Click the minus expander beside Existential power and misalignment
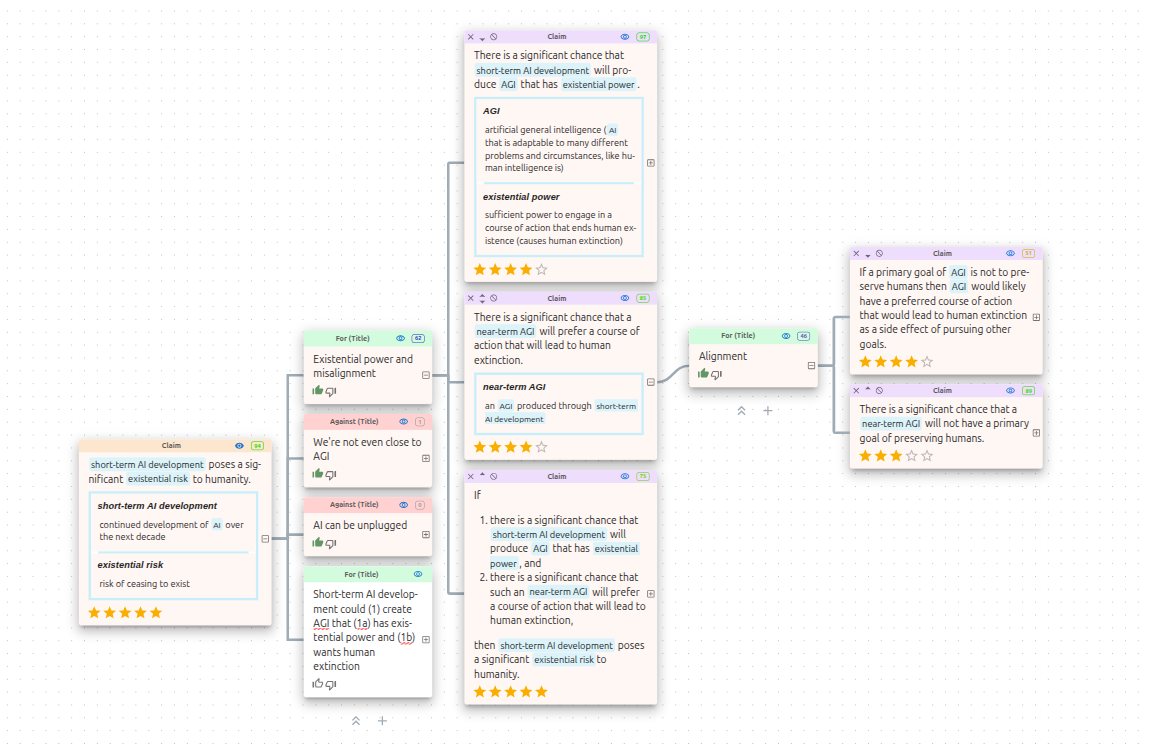This screenshot has height=753, width=1150. pos(424,375)
